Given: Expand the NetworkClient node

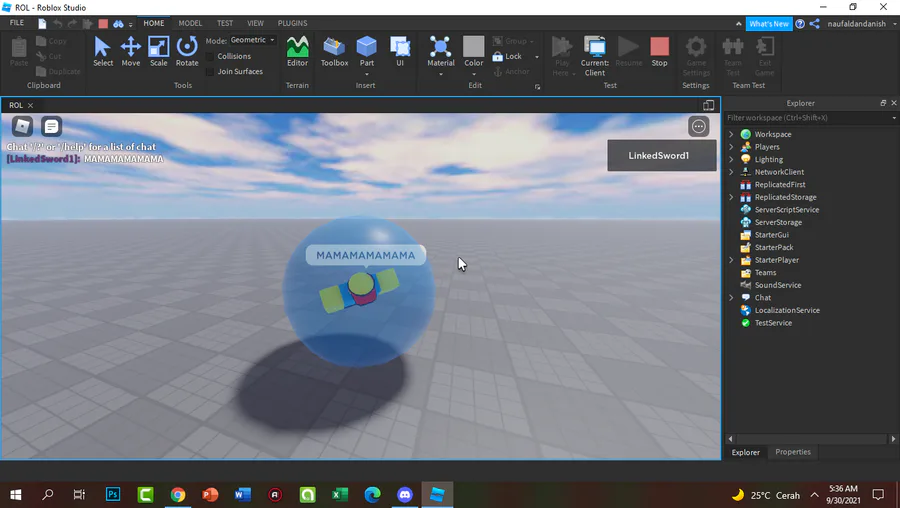Looking at the screenshot, I should tap(731, 172).
